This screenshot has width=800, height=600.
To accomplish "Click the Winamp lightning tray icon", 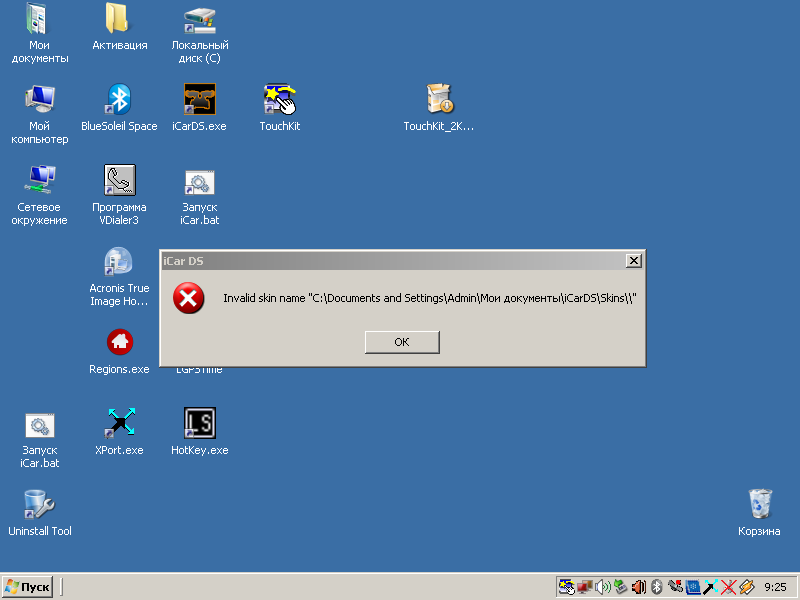I will 746,587.
